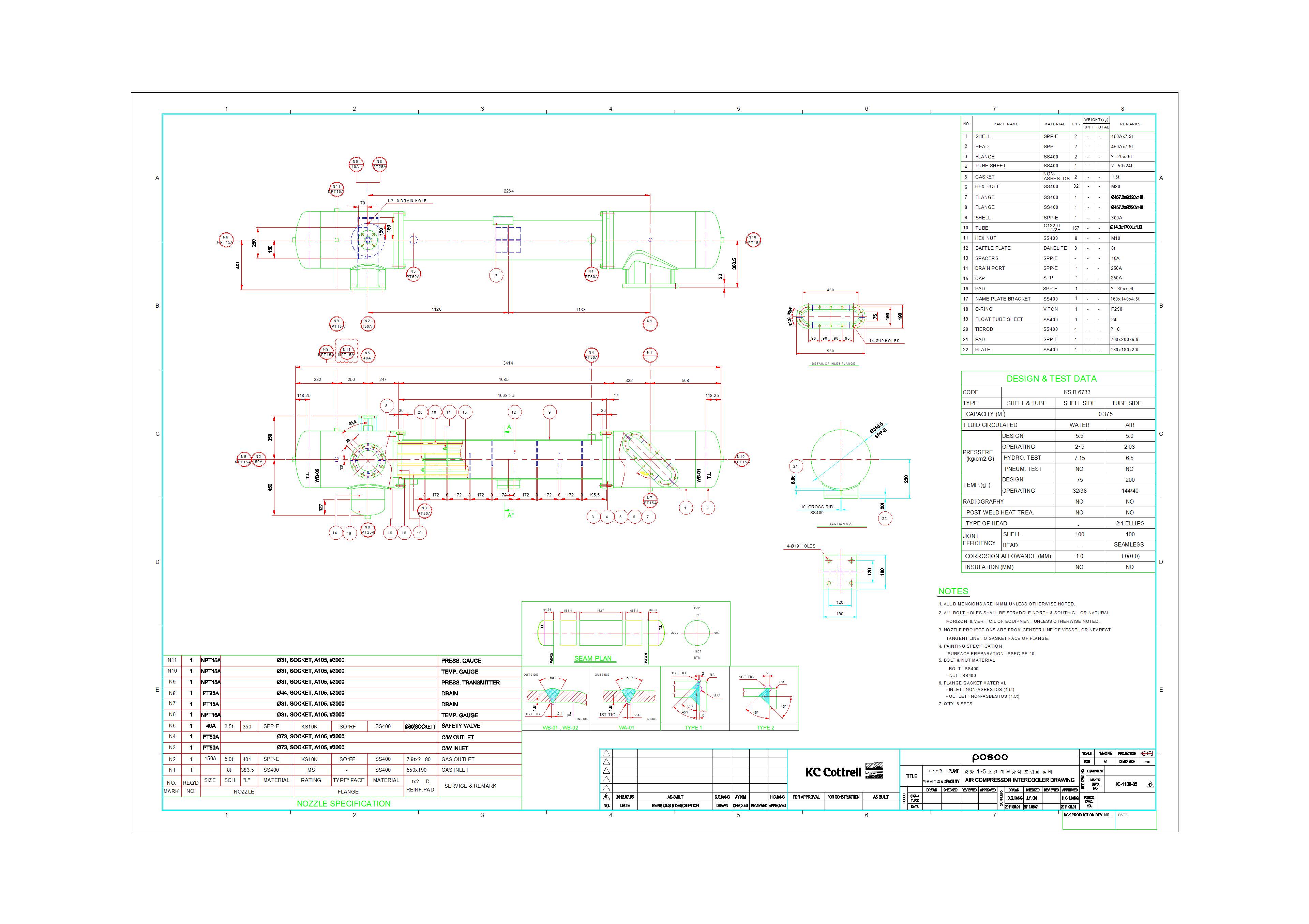Screen dimensions: 1309x924
Task: Click the 568 dimension value
Action: [x=685, y=380]
